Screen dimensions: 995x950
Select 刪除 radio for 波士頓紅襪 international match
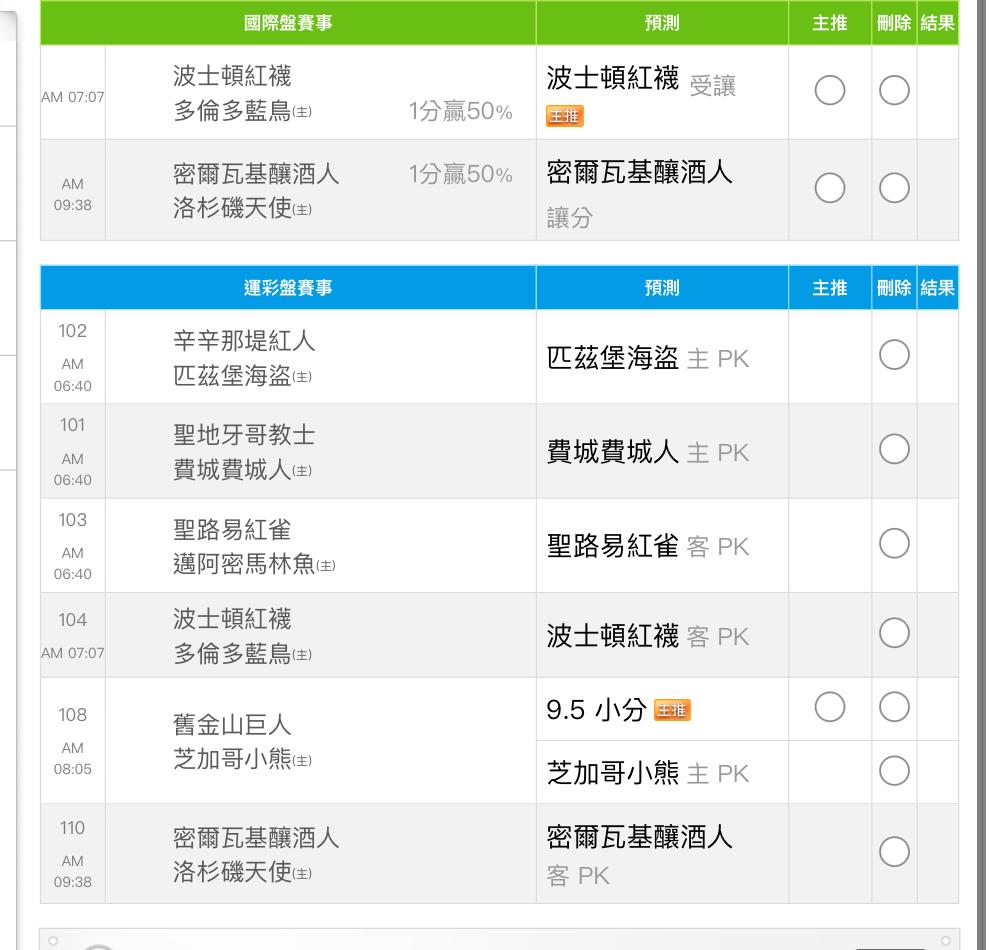click(894, 91)
